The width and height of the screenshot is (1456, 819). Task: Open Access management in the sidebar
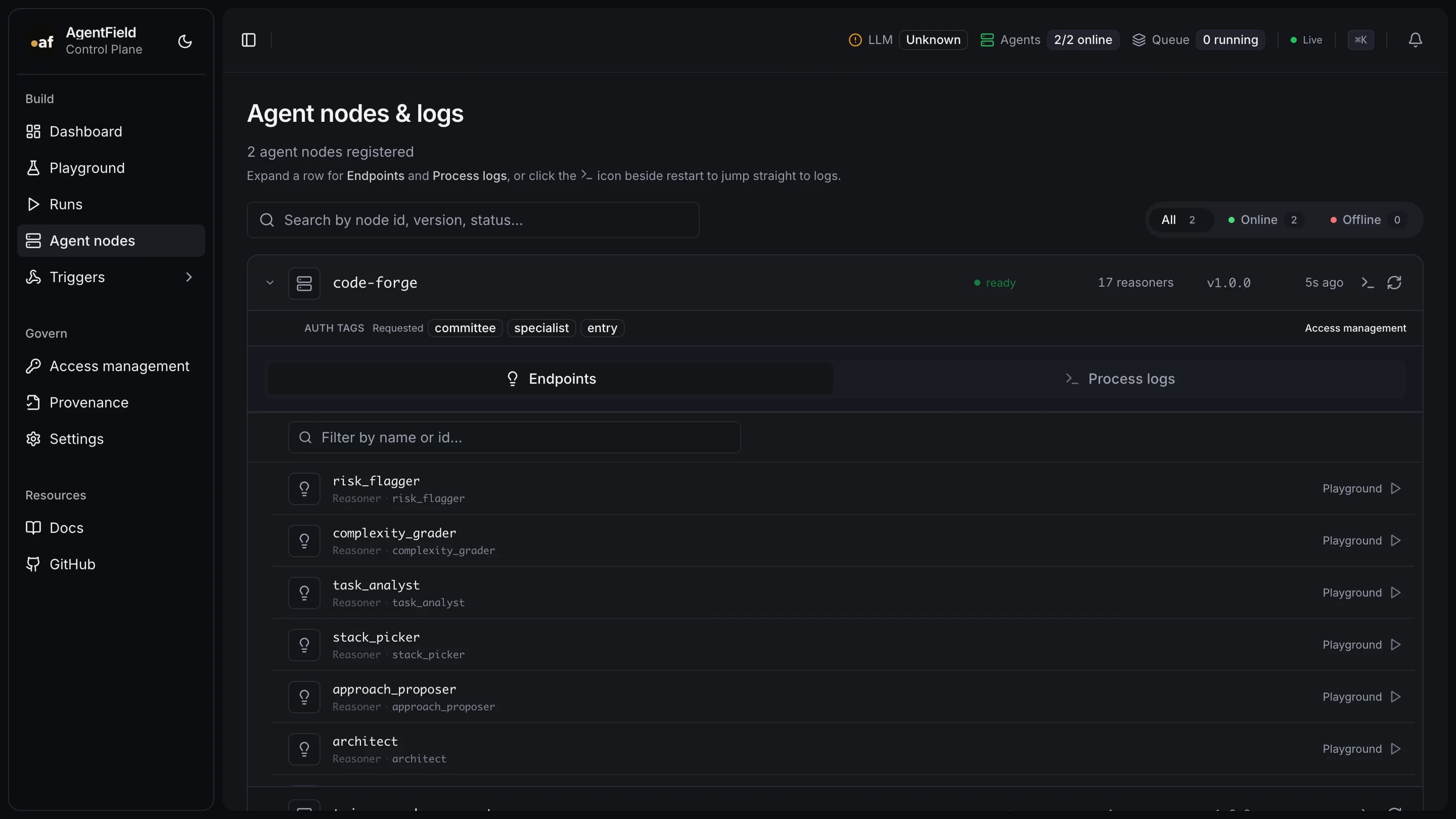click(111, 366)
